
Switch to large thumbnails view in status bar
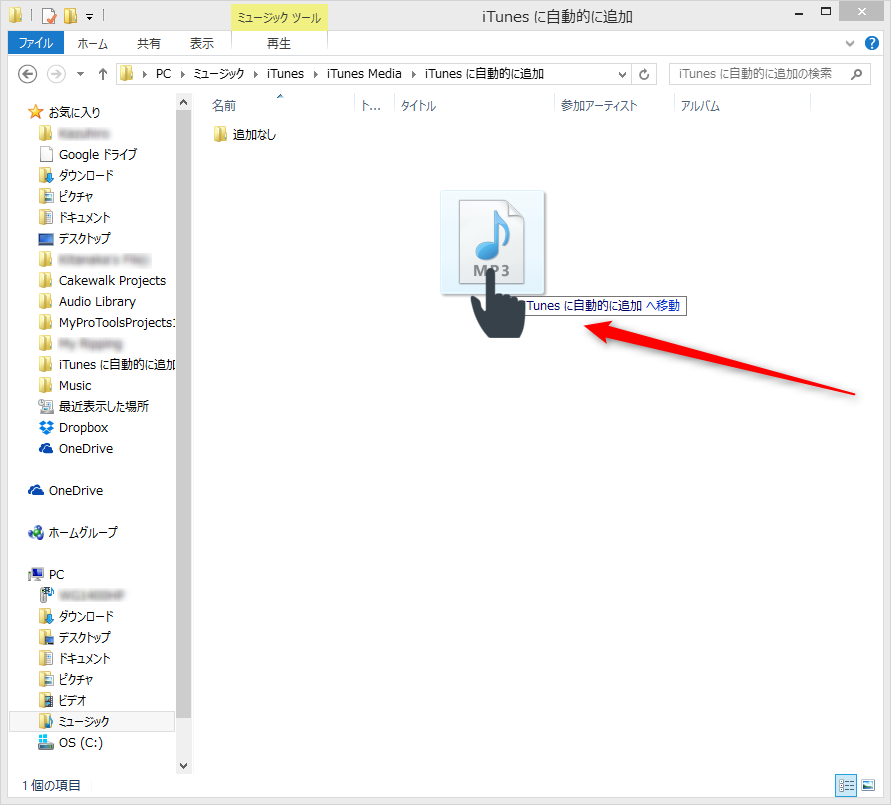pos(868,786)
